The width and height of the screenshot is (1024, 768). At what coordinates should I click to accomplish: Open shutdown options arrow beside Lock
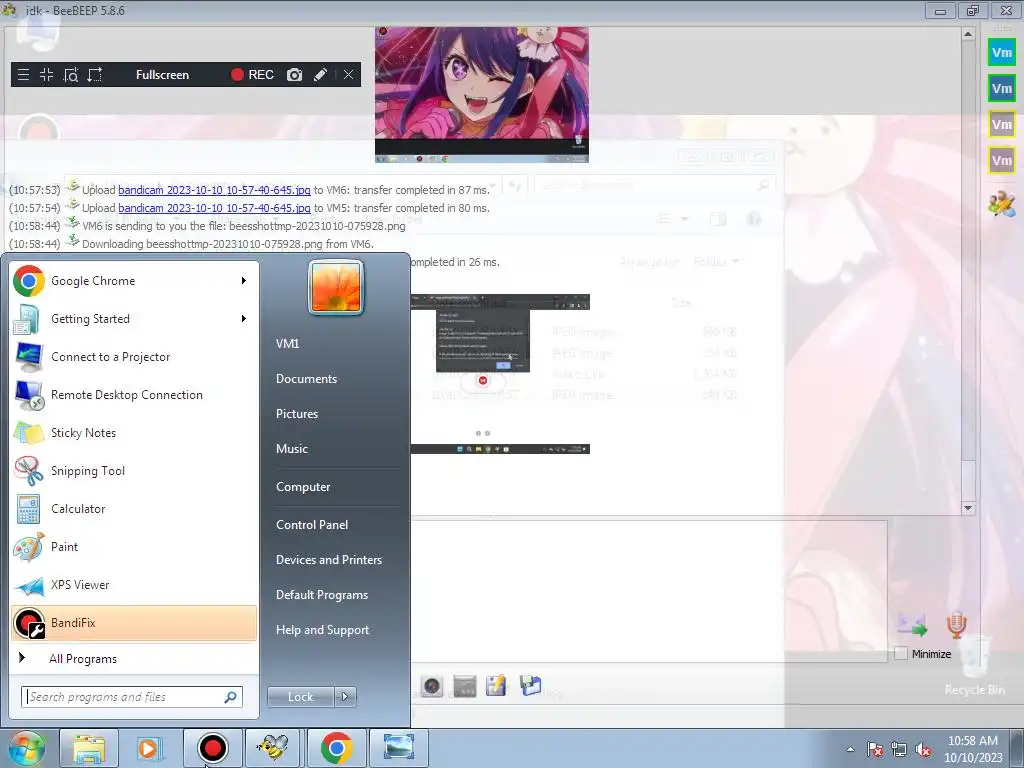pos(345,697)
